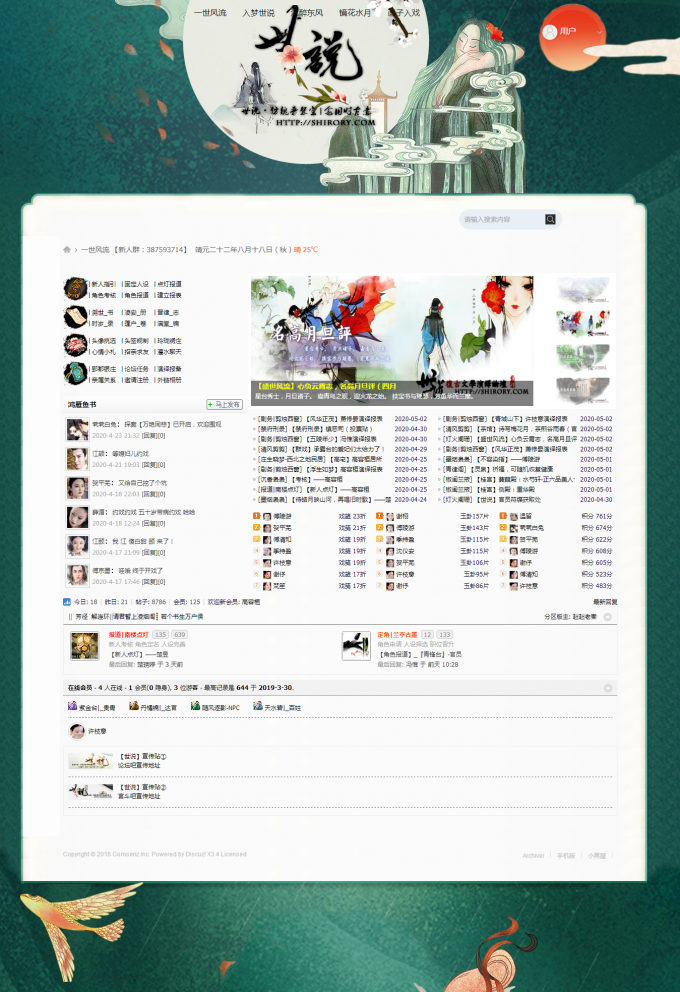This screenshot has height=992, width=680.
Task: Open the Archiver footer link
Action: coord(533,855)
